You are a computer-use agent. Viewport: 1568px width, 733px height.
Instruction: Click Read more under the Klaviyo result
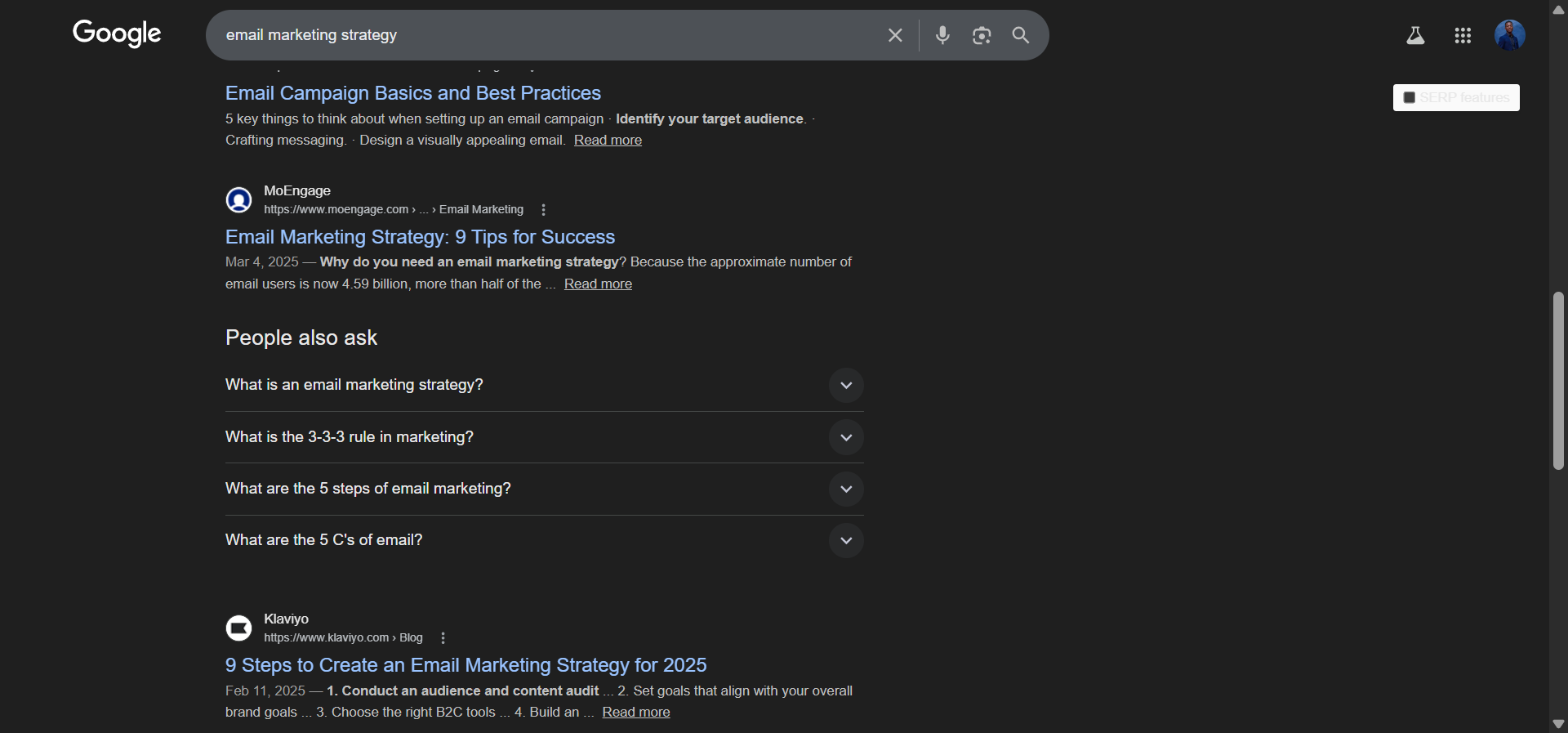[635, 713]
